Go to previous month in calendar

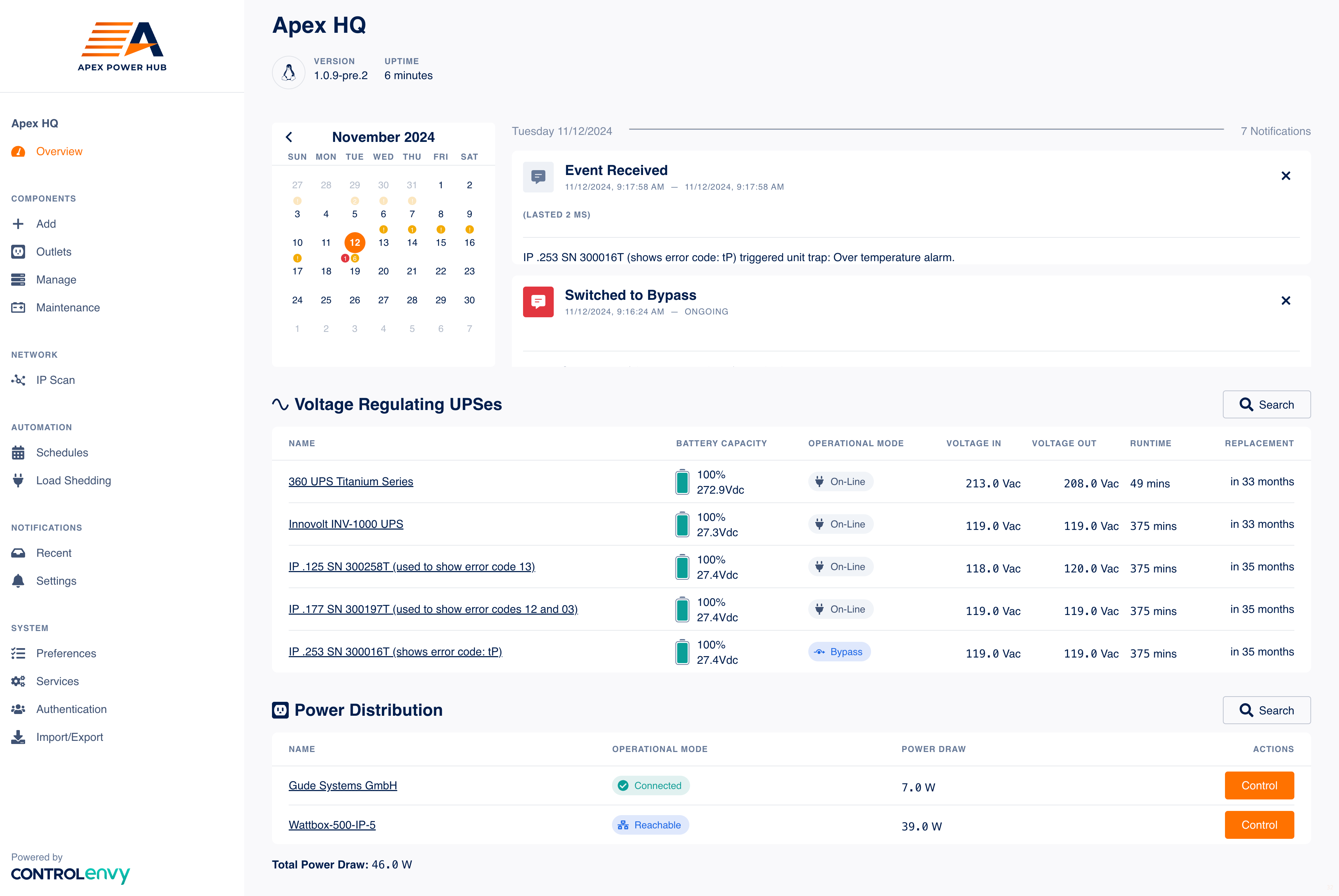[289, 137]
